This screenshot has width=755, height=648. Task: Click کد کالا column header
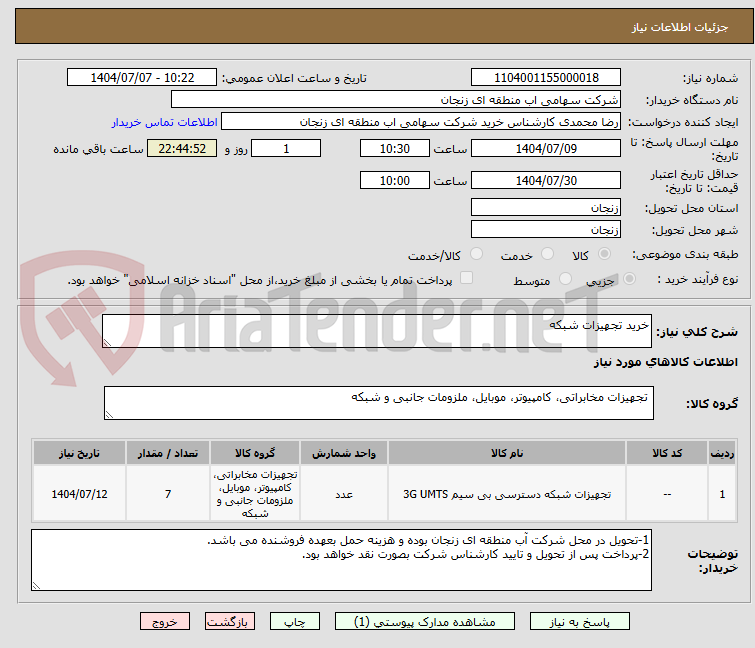pyautogui.click(x=667, y=453)
